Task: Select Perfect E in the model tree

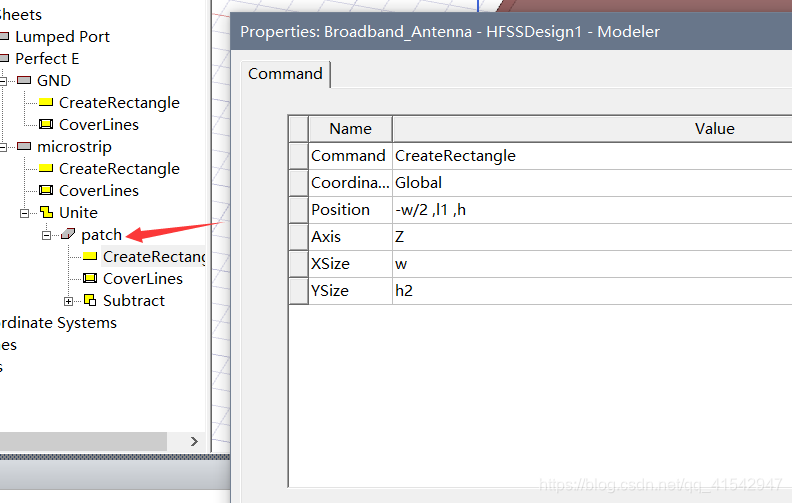Action: coord(47,59)
